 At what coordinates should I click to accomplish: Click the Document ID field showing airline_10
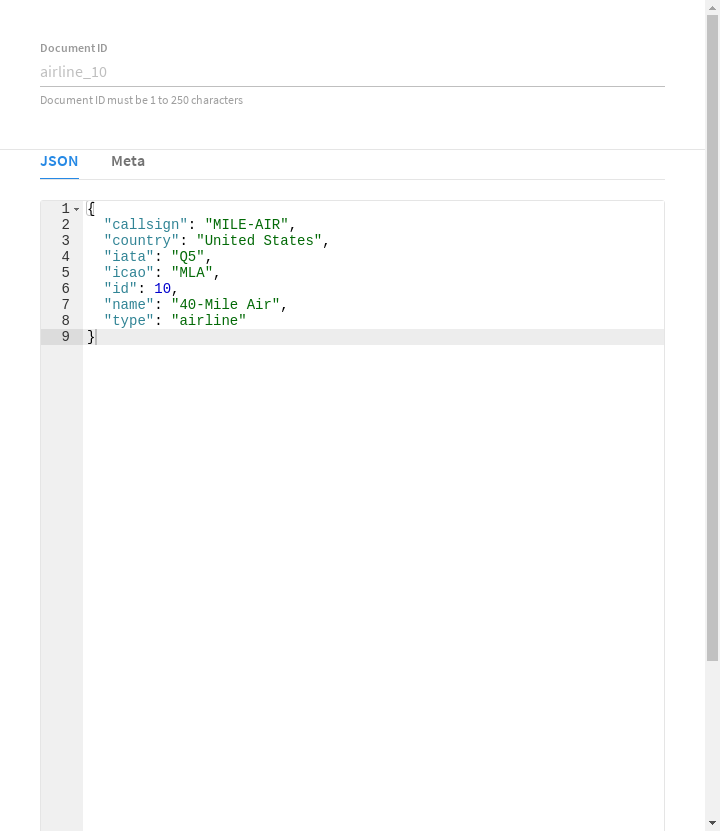click(352, 72)
